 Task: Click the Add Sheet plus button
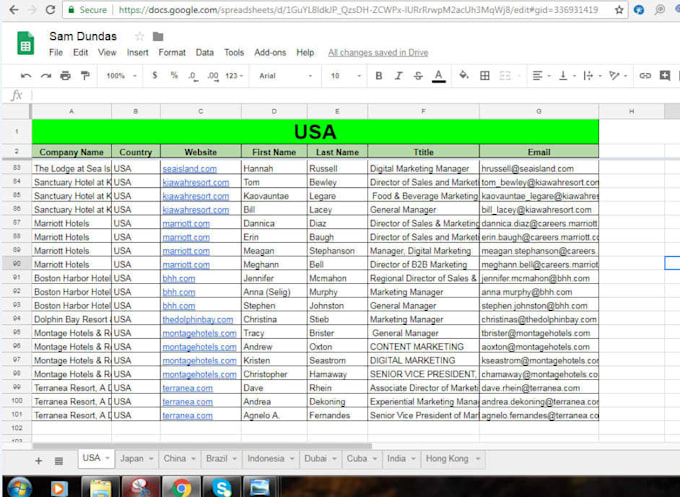coord(39,461)
